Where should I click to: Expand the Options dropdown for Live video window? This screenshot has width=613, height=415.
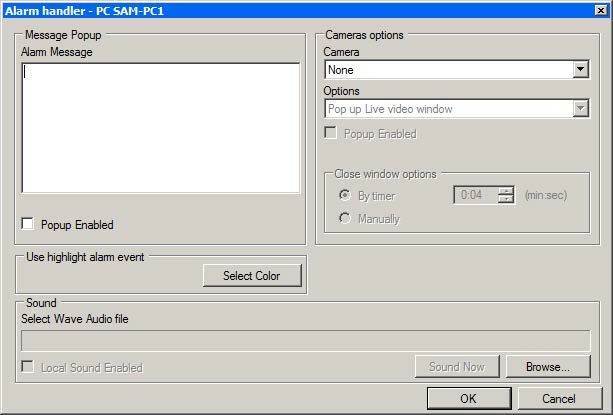coord(457,109)
